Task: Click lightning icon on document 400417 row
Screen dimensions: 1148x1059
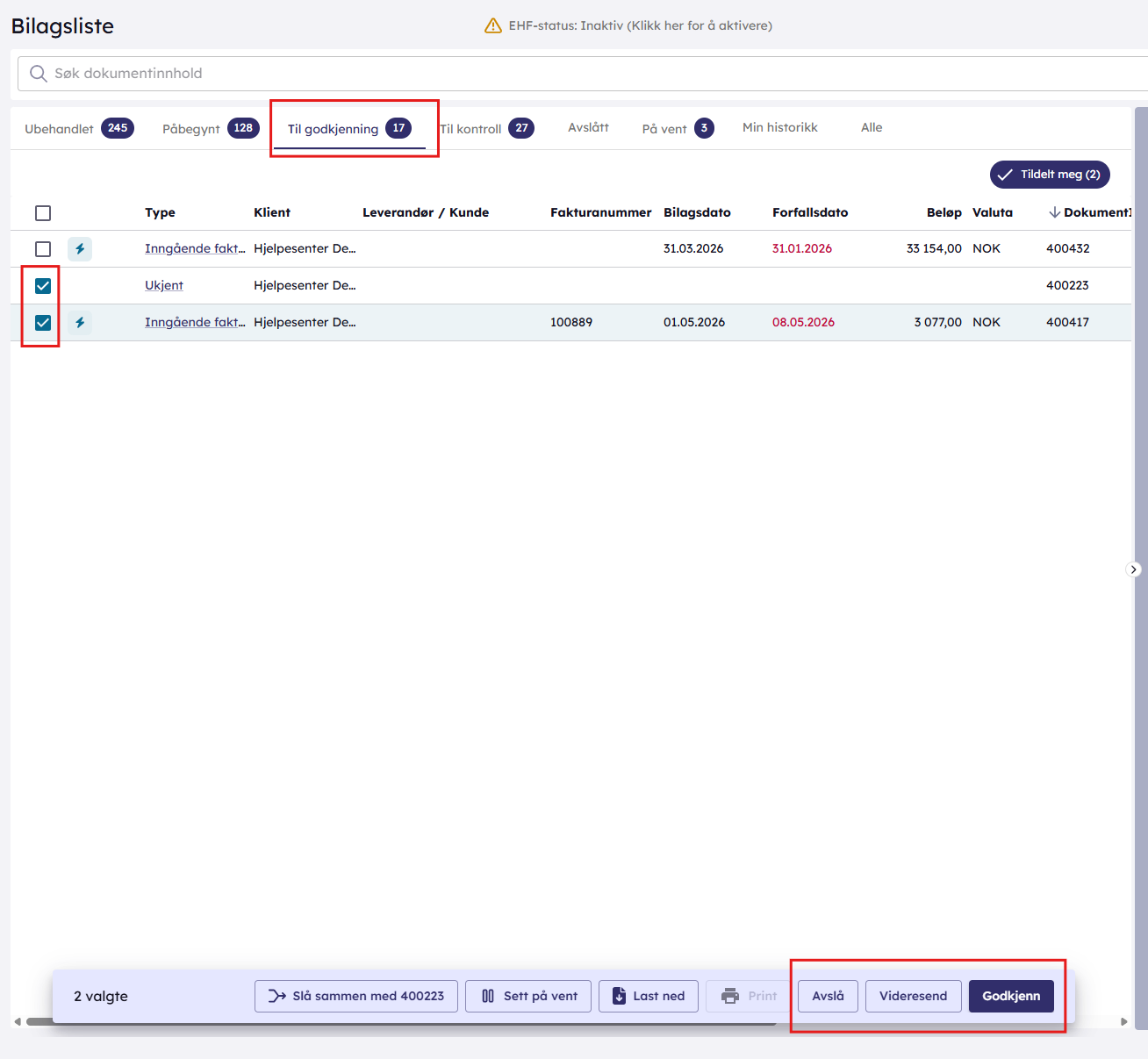Action: point(80,323)
